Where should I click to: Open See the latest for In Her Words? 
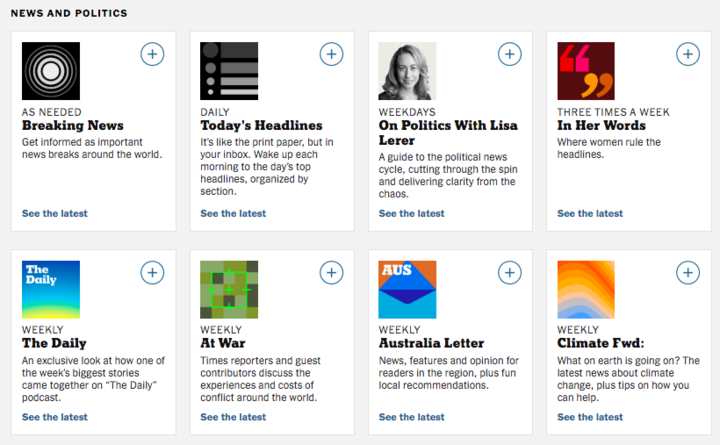click(590, 214)
